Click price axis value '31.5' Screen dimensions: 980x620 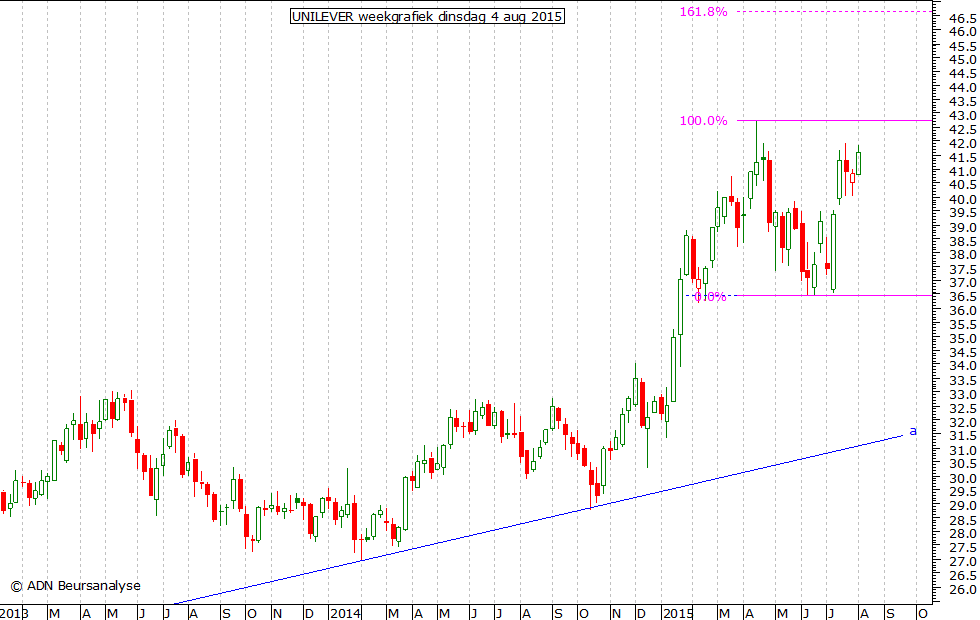point(962,436)
